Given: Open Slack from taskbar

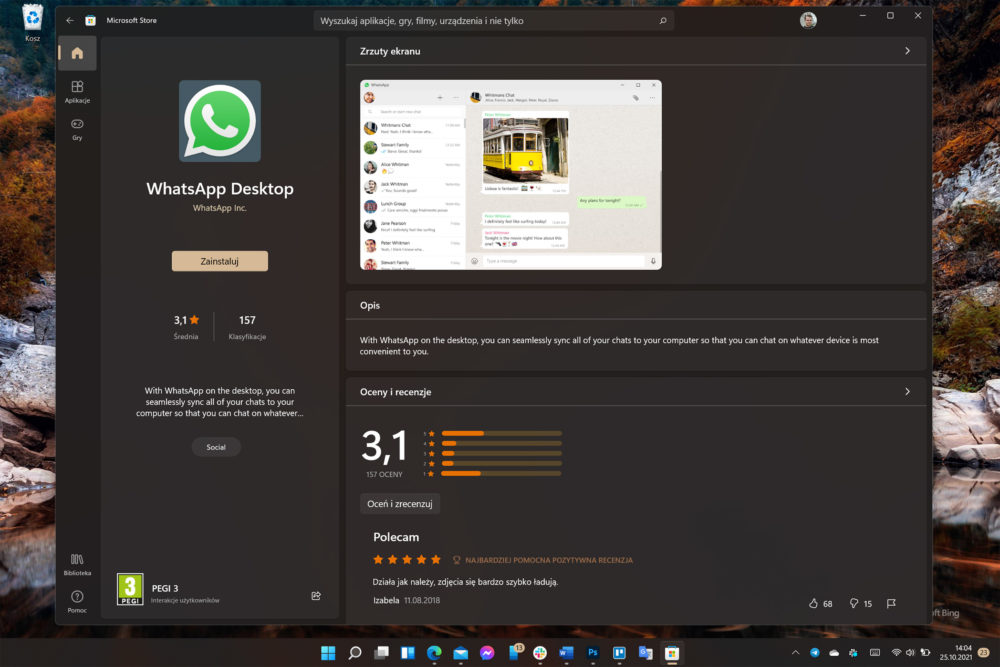Looking at the screenshot, I should pyautogui.click(x=540, y=652).
